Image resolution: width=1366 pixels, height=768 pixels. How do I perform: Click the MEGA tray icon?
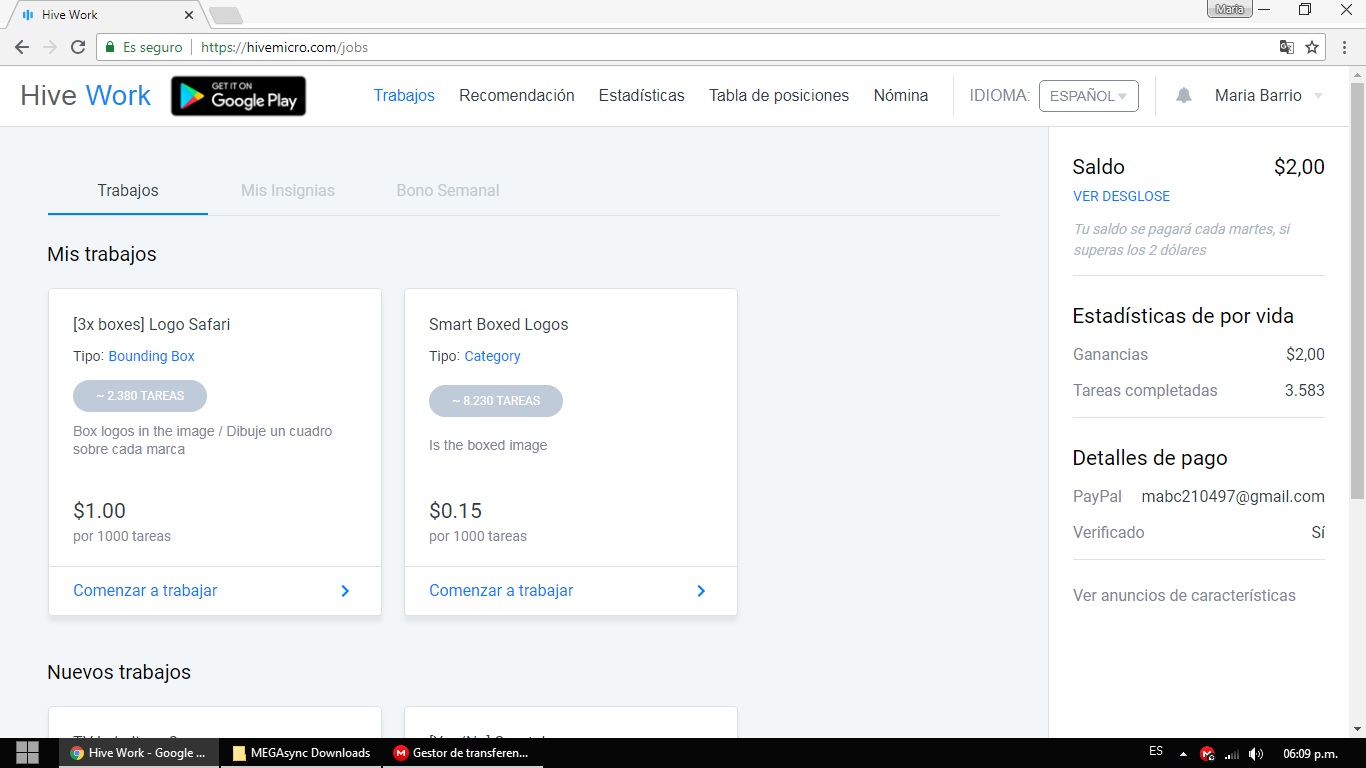click(1207, 753)
